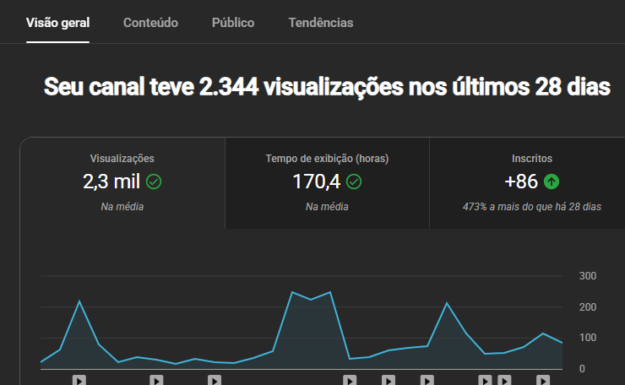This screenshot has height=385, width=625.
Task: Open the Visão geral tab
Action: (x=58, y=23)
